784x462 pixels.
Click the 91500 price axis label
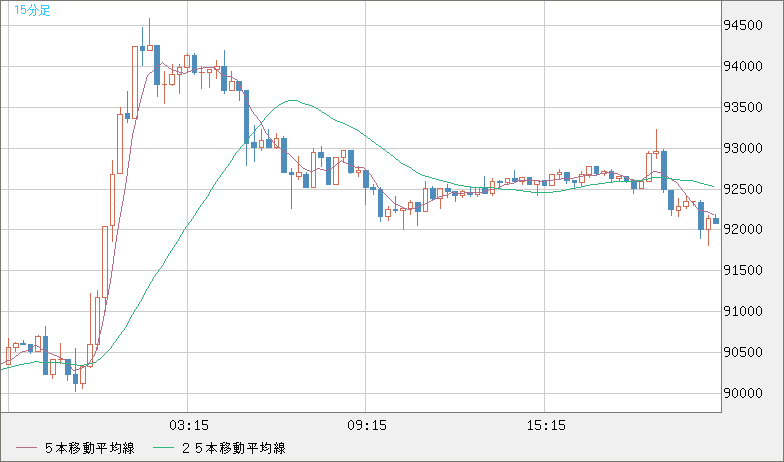tap(743, 270)
